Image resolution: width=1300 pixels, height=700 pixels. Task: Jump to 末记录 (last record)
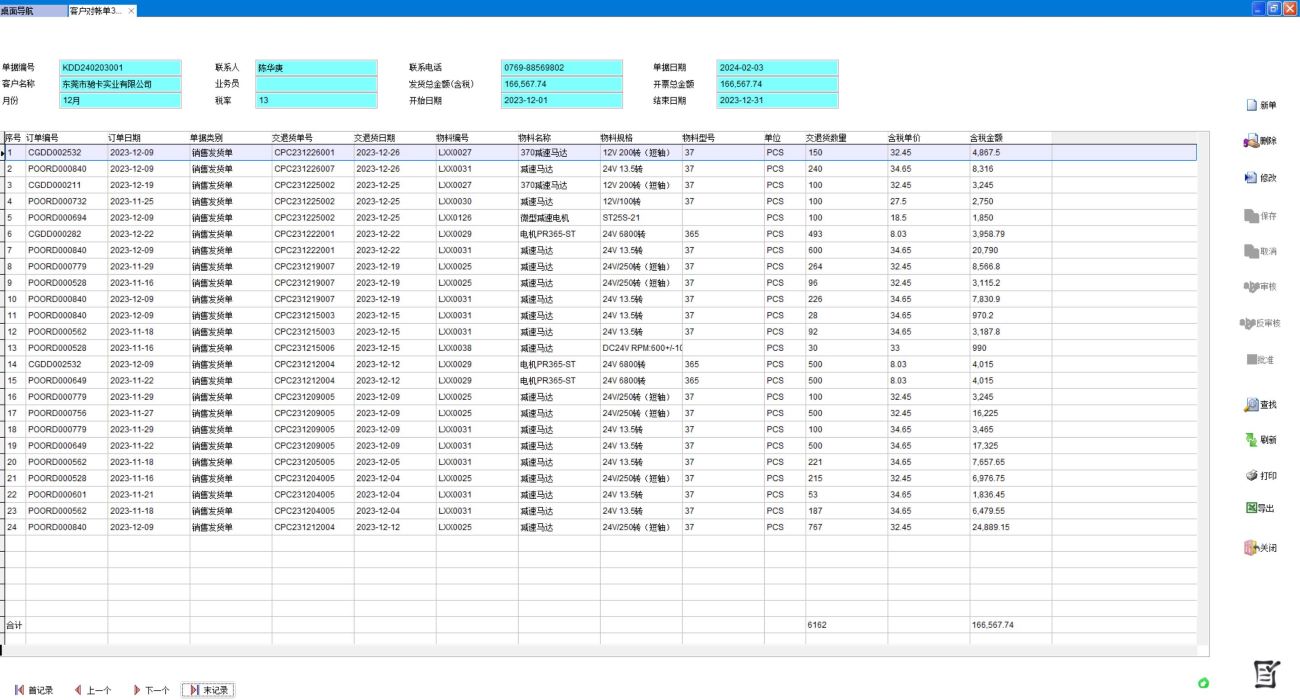[209, 690]
